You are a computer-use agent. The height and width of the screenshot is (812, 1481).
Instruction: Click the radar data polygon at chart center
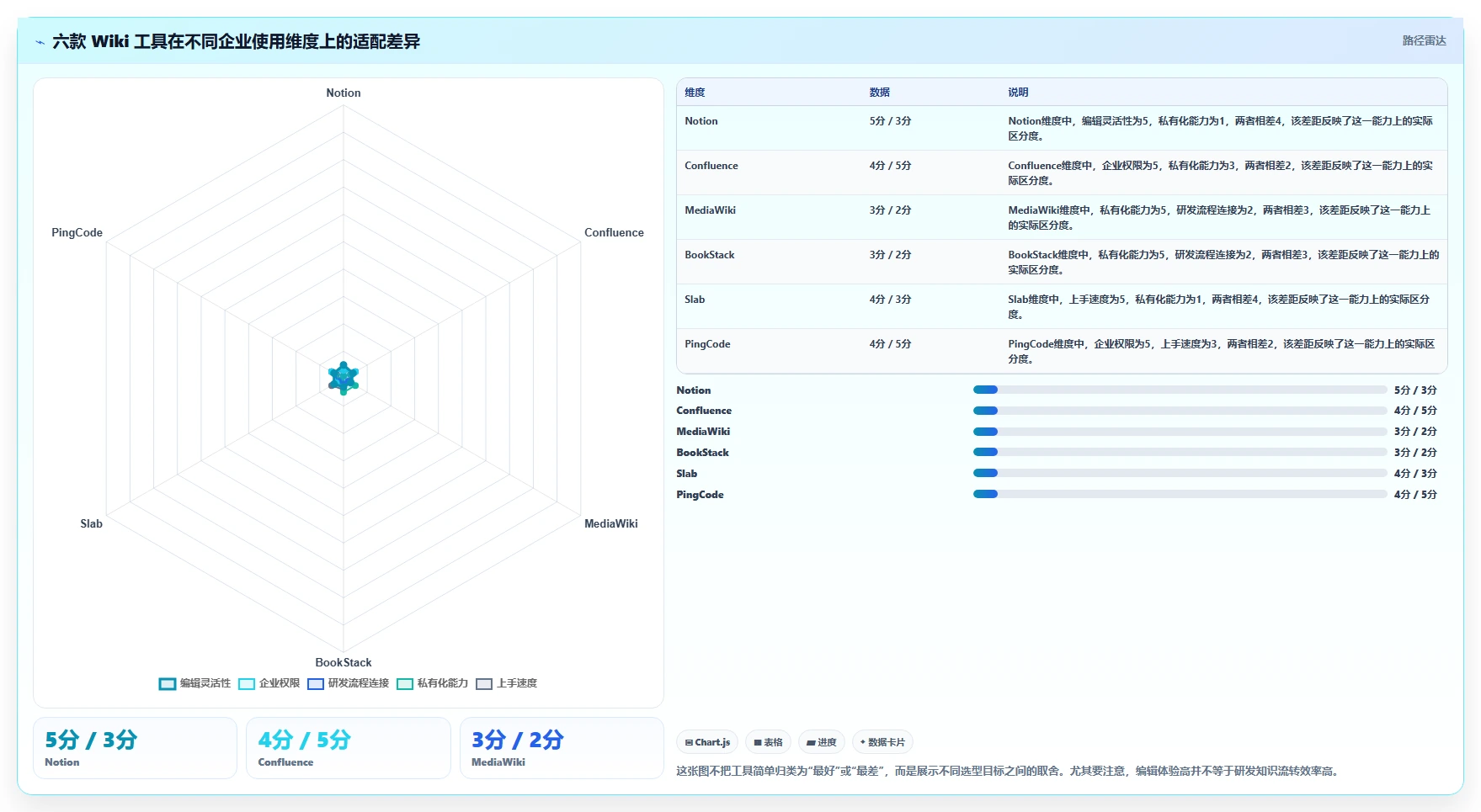pos(344,379)
